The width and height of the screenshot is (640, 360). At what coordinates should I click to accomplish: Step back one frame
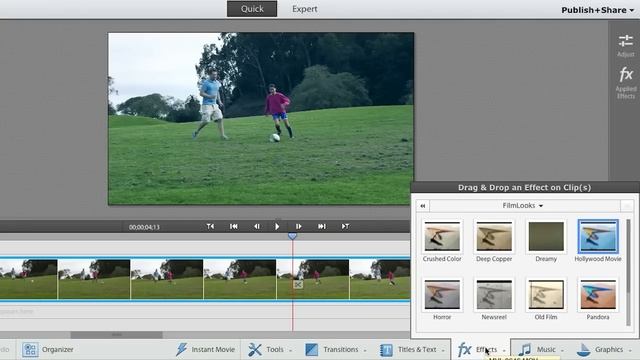pos(257,226)
